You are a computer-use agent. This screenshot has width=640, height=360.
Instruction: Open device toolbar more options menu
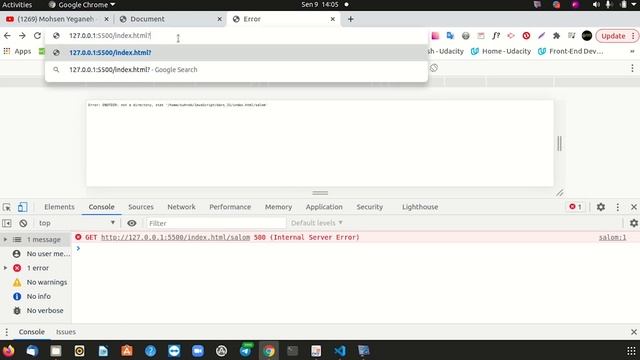(632, 68)
